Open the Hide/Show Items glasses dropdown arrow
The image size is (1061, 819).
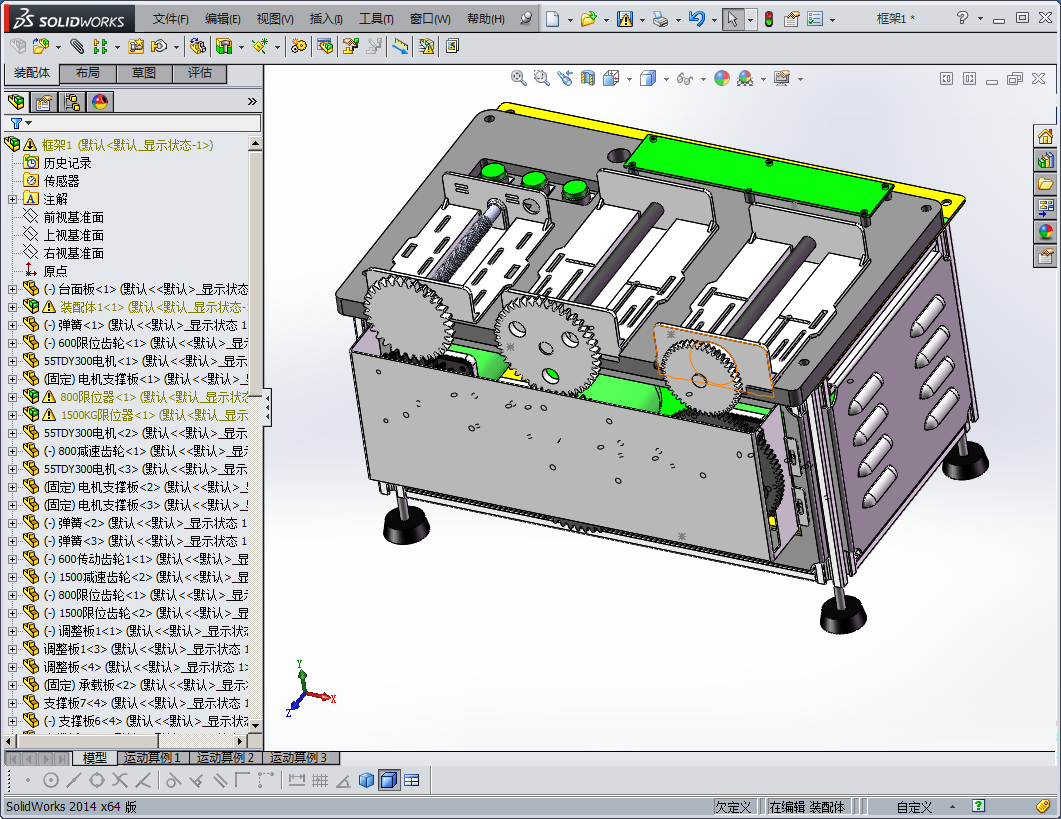pos(703,79)
